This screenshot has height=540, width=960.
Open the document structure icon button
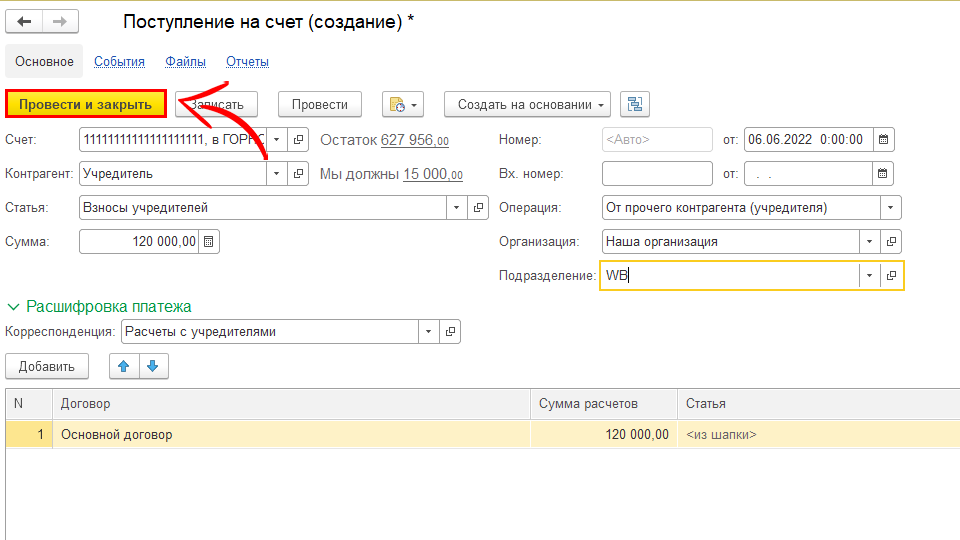tap(635, 105)
